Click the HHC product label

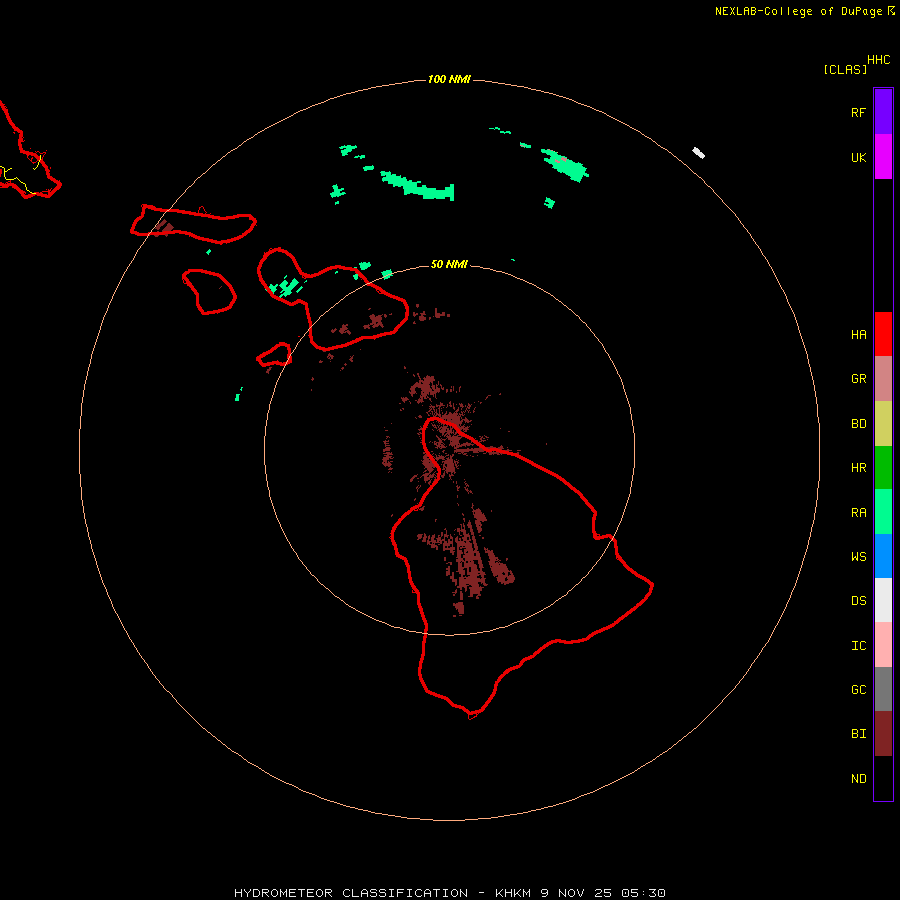coord(878,60)
